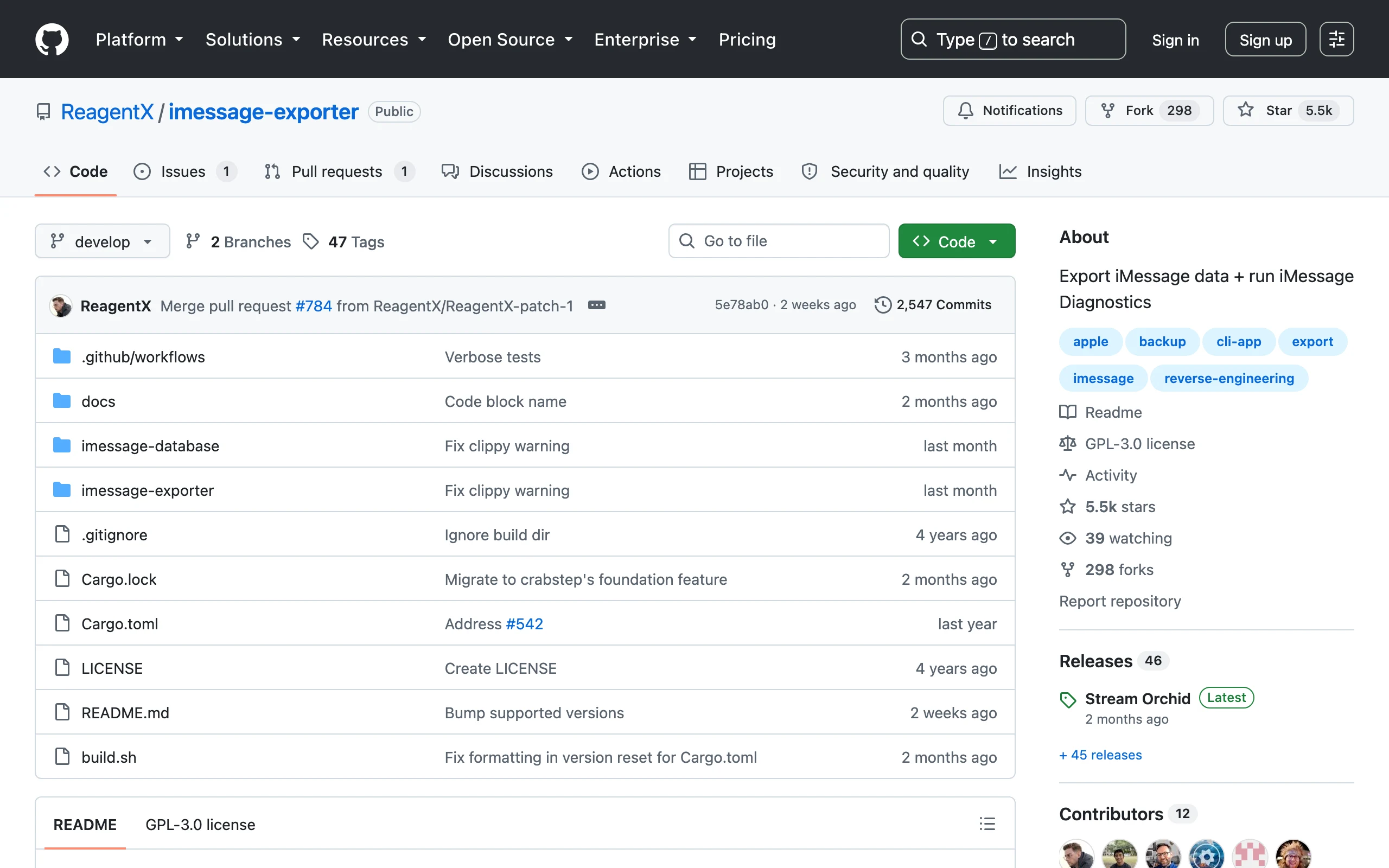Click the bell icon in Notifications button
Image resolution: width=1389 pixels, height=868 pixels.
(965, 110)
